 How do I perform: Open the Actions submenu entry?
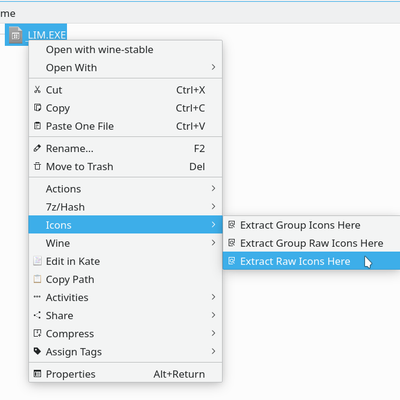click(125, 189)
